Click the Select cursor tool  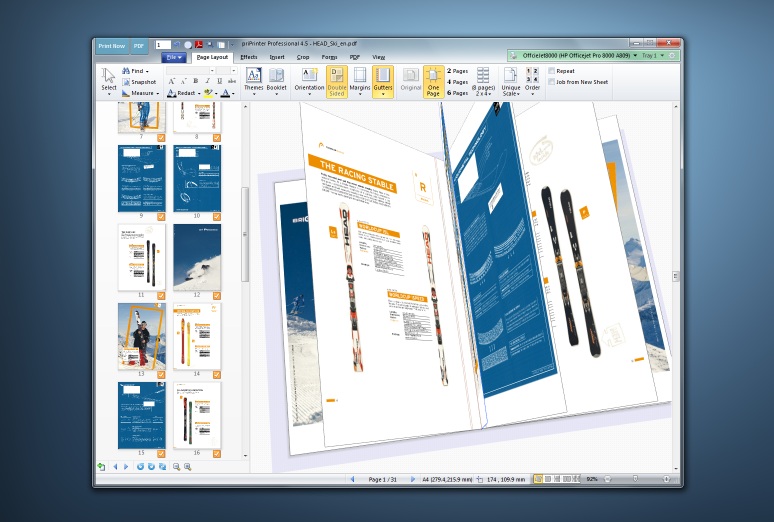click(x=109, y=80)
